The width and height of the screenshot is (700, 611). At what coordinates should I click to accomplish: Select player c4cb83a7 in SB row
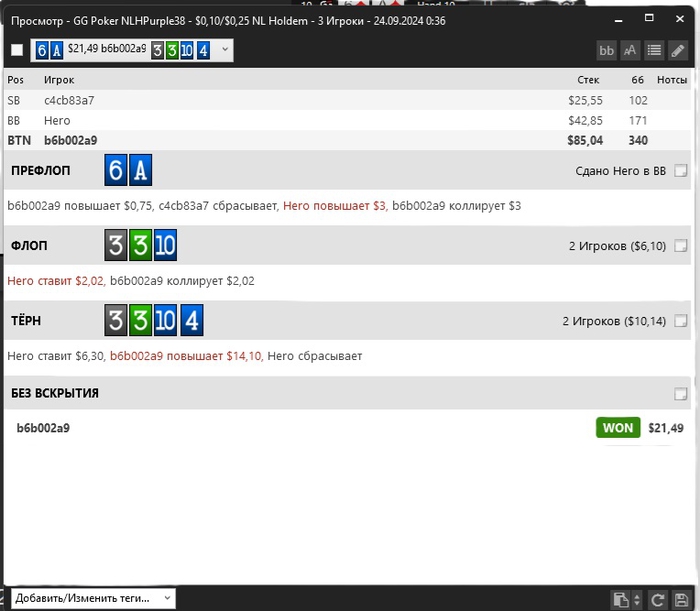69,100
